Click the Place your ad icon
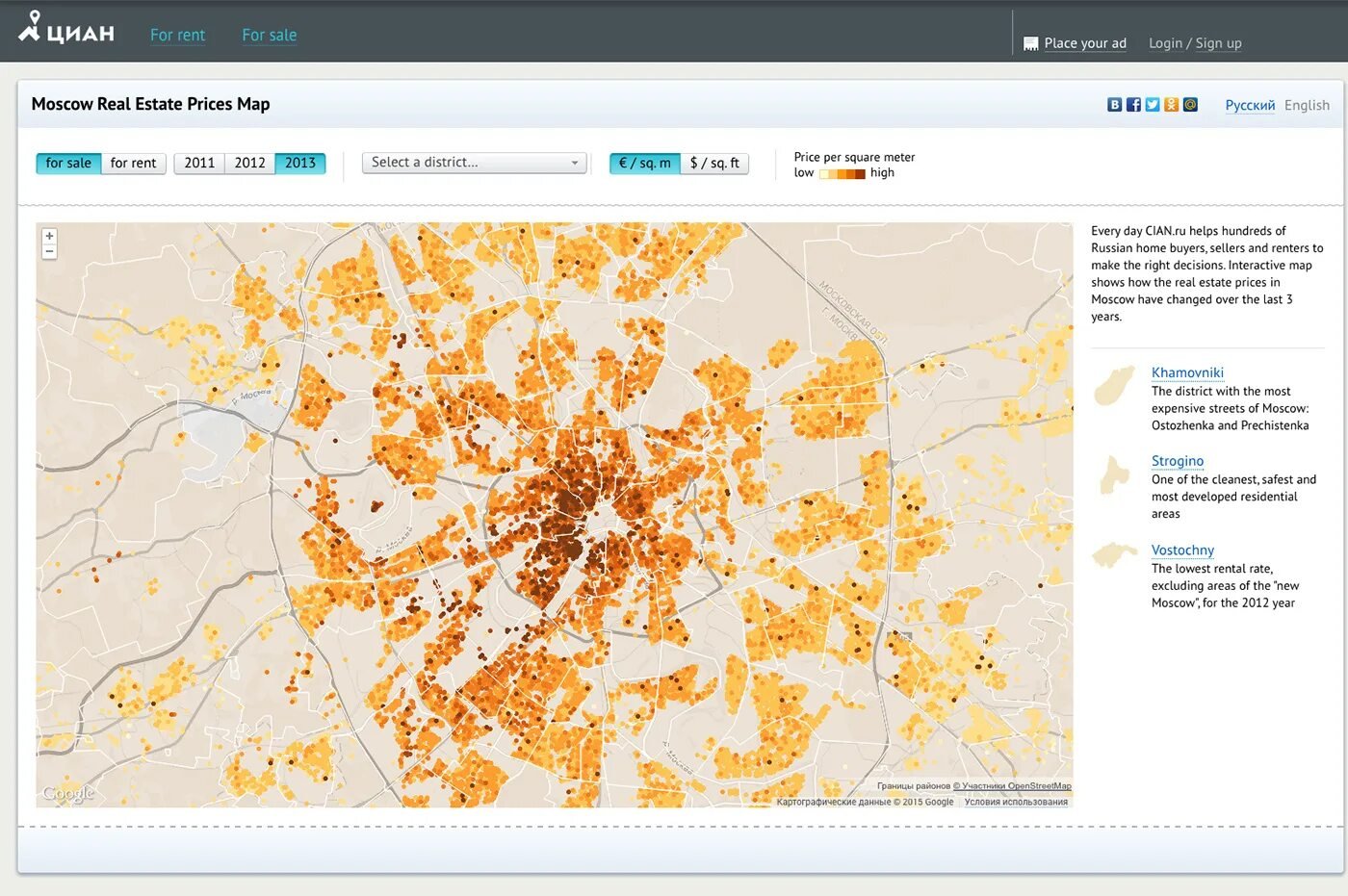1348x896 pixels. pos(1030,43)
